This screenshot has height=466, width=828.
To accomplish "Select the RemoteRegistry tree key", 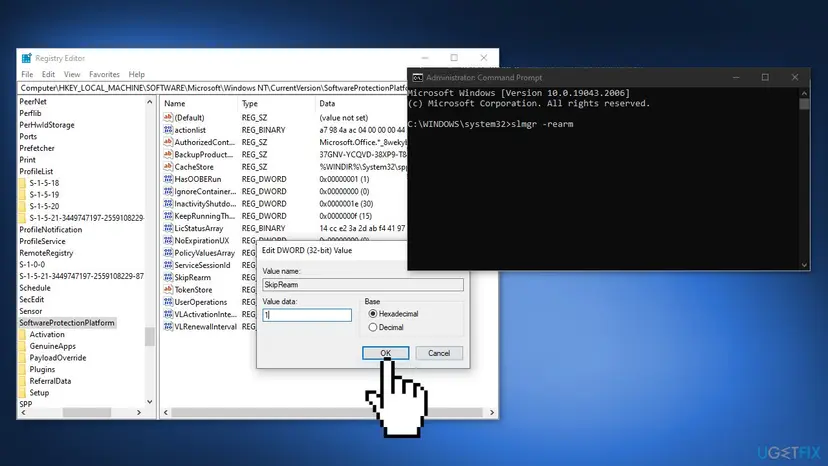I will pos(46,253).
